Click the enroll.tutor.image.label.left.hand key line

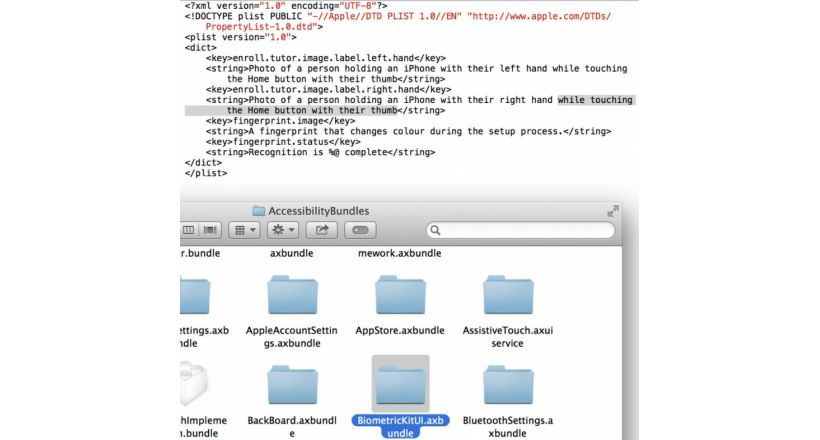click(326, 58)
